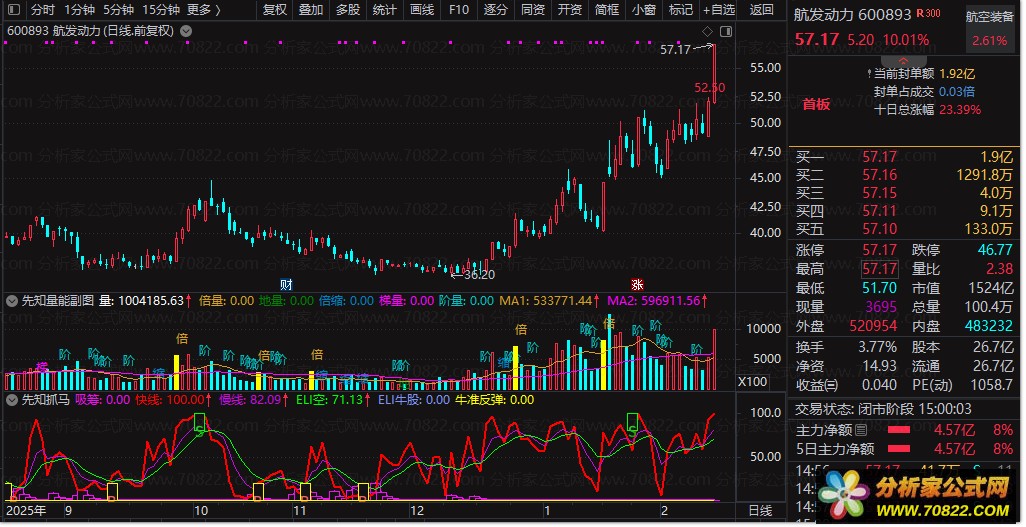Image resolution: width=1026 pixels, height=527 pixels.
Task: Click the panel layout icon at top-left
Action: pos(13,10)
